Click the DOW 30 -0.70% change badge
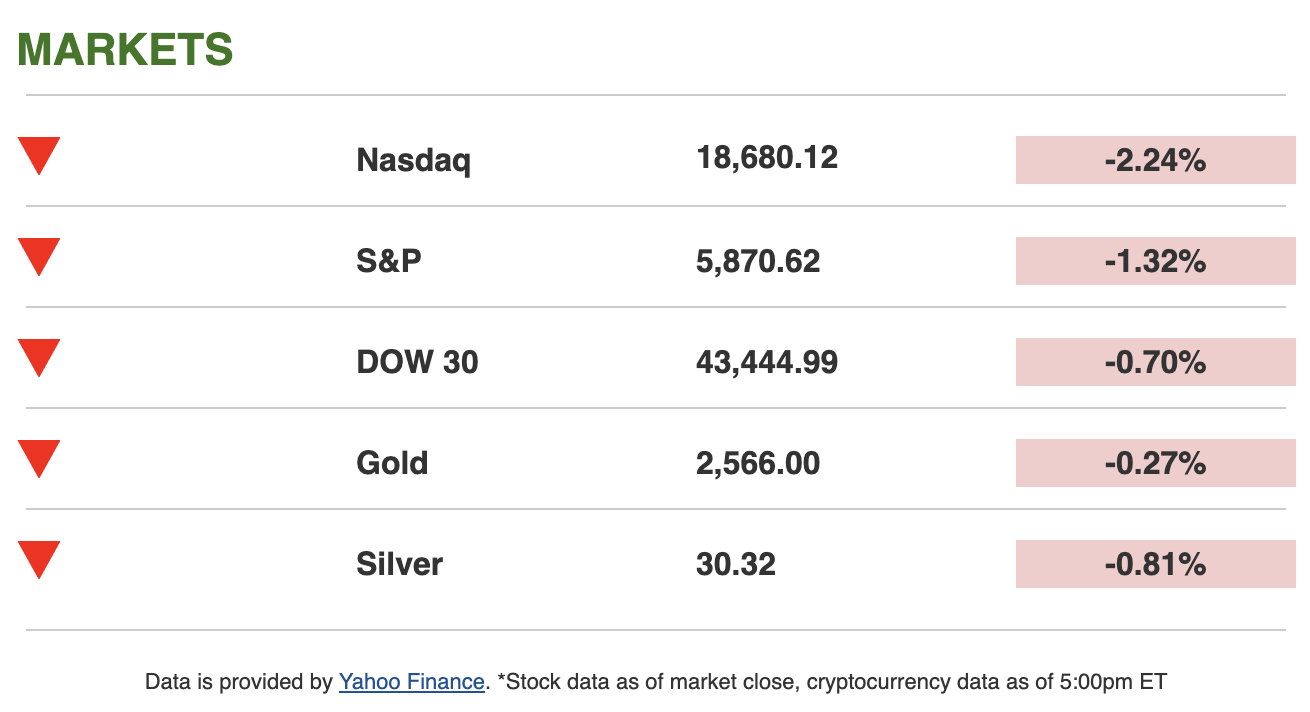Image resolution: width=1310 pixels, height=712 pixels. [1155, 362]
